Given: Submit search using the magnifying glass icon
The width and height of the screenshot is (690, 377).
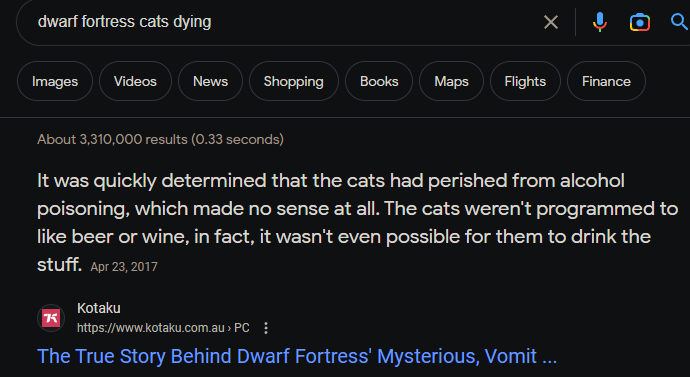Looking at the screenshot, I should 679,21.
